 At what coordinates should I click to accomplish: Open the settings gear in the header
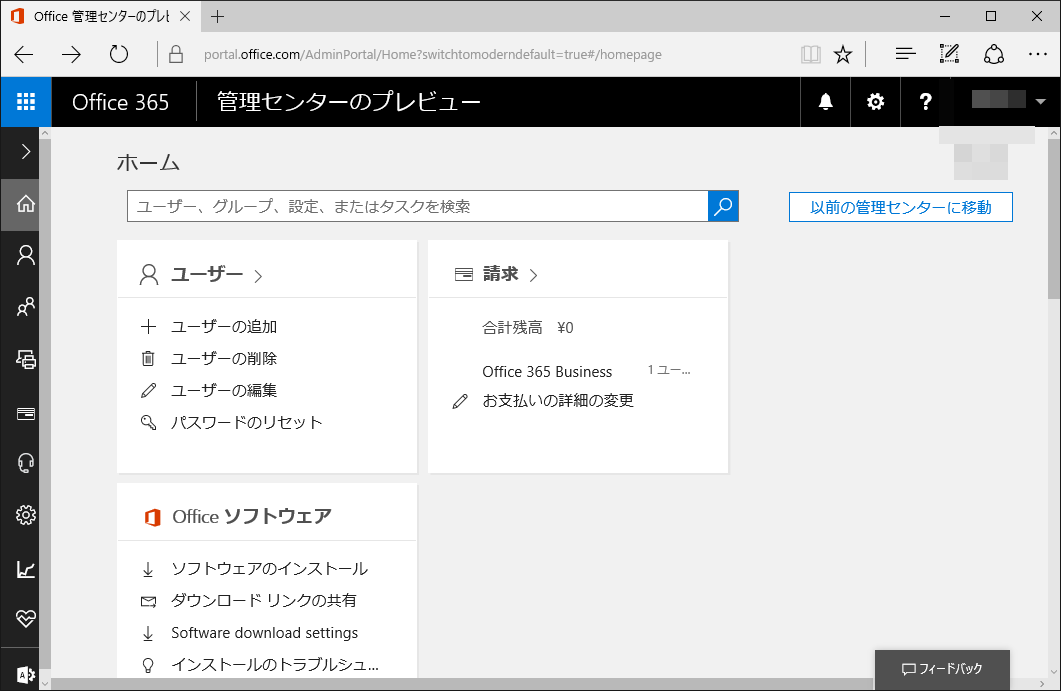(876, 102)
